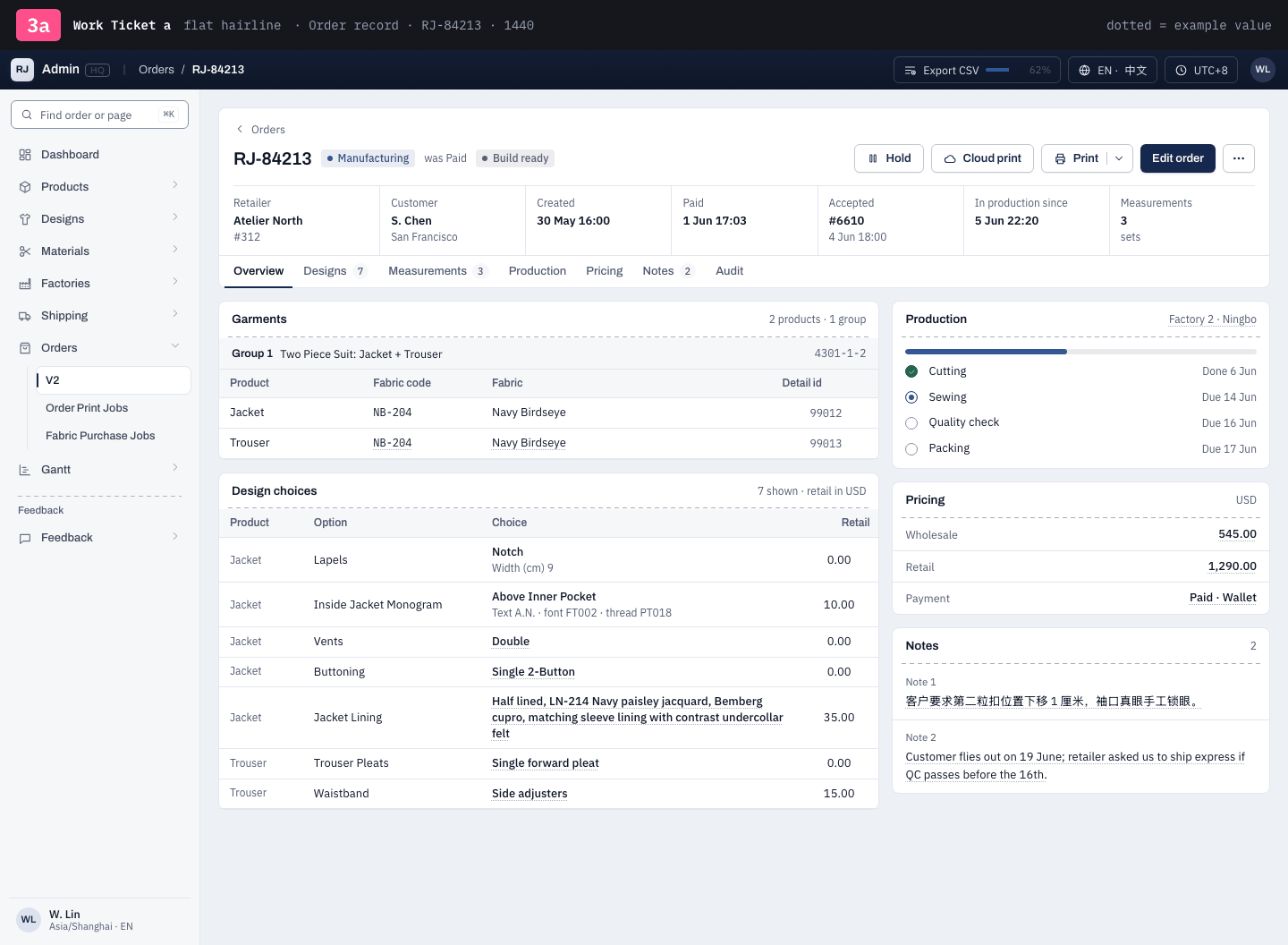This screenshot has height=945, width=1288.
Task: Open the Factory 2 · Ningbo link
Action: 1213,319
